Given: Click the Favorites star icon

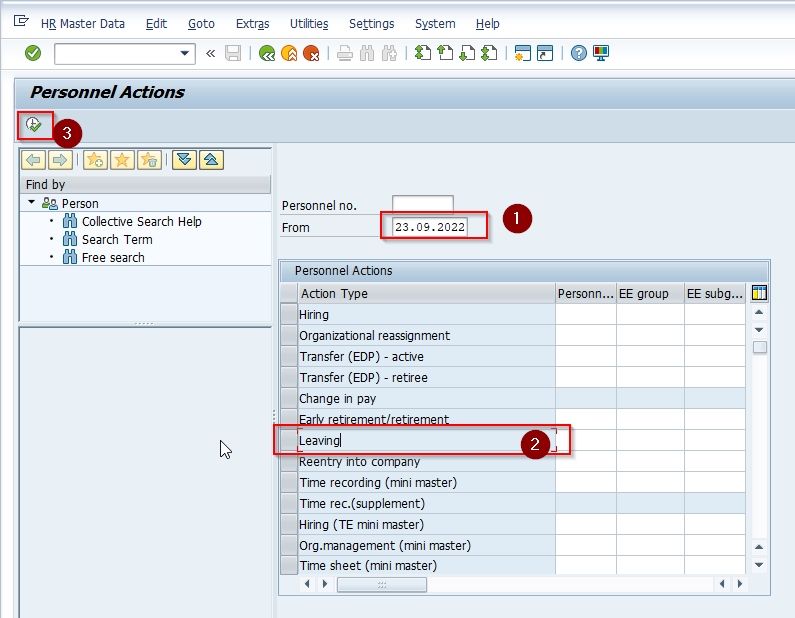Looking at the screenshot, I should click(122, 160).
